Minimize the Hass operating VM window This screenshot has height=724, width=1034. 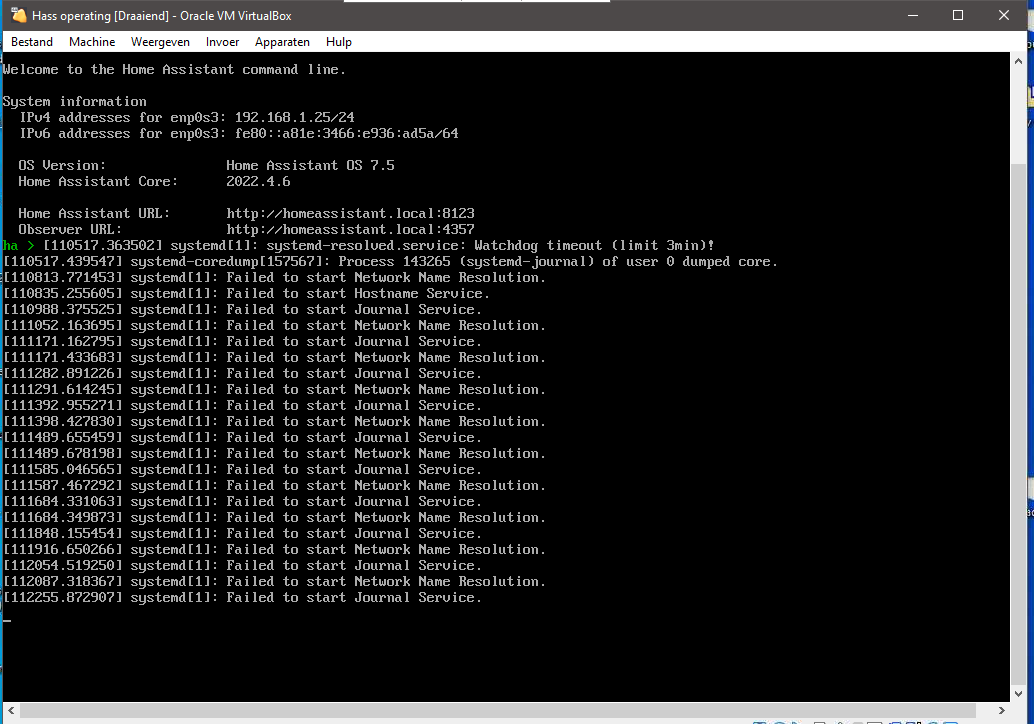pyautogui.click(x=913, y=15)
